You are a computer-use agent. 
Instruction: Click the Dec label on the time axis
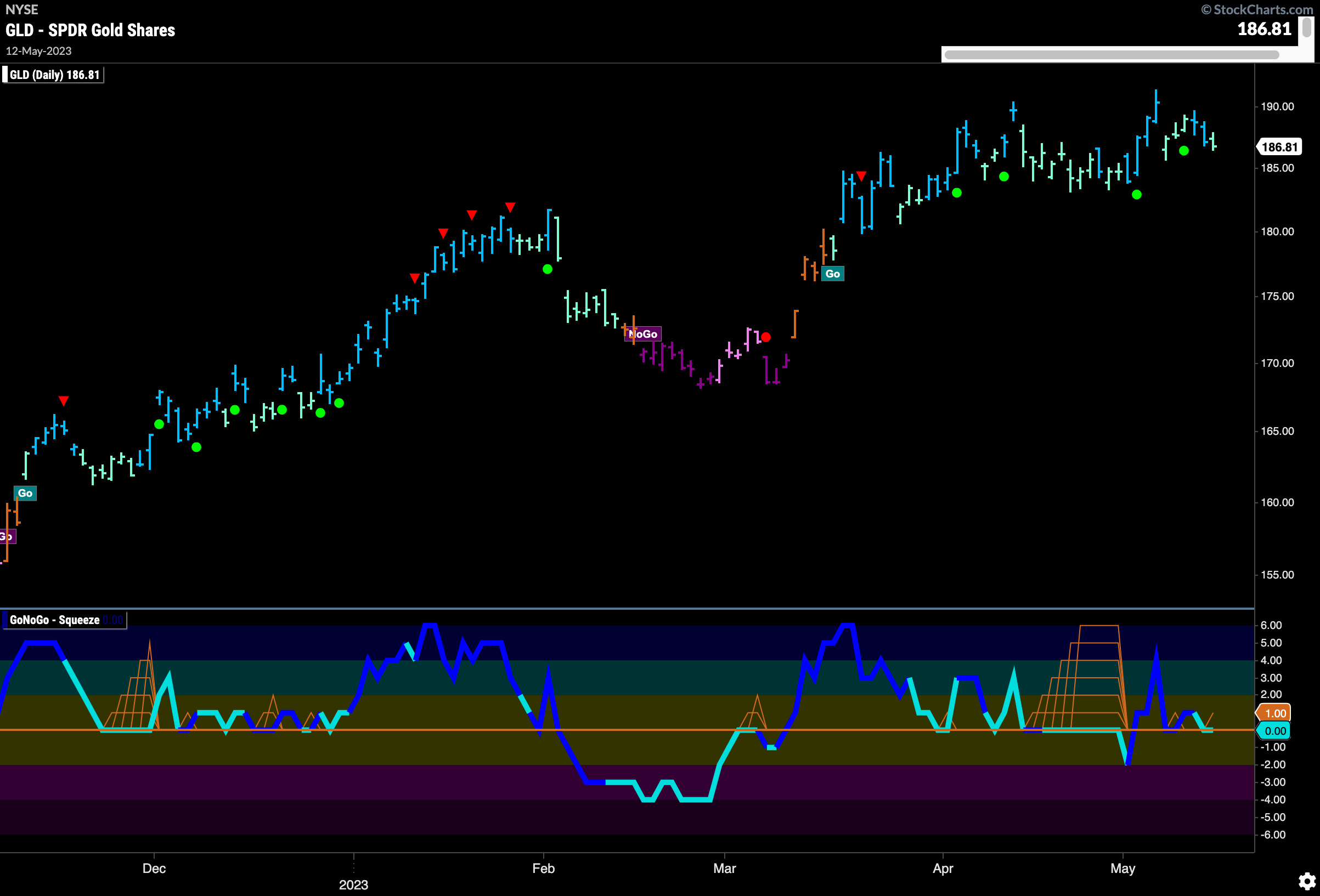(x=154, y=868)
